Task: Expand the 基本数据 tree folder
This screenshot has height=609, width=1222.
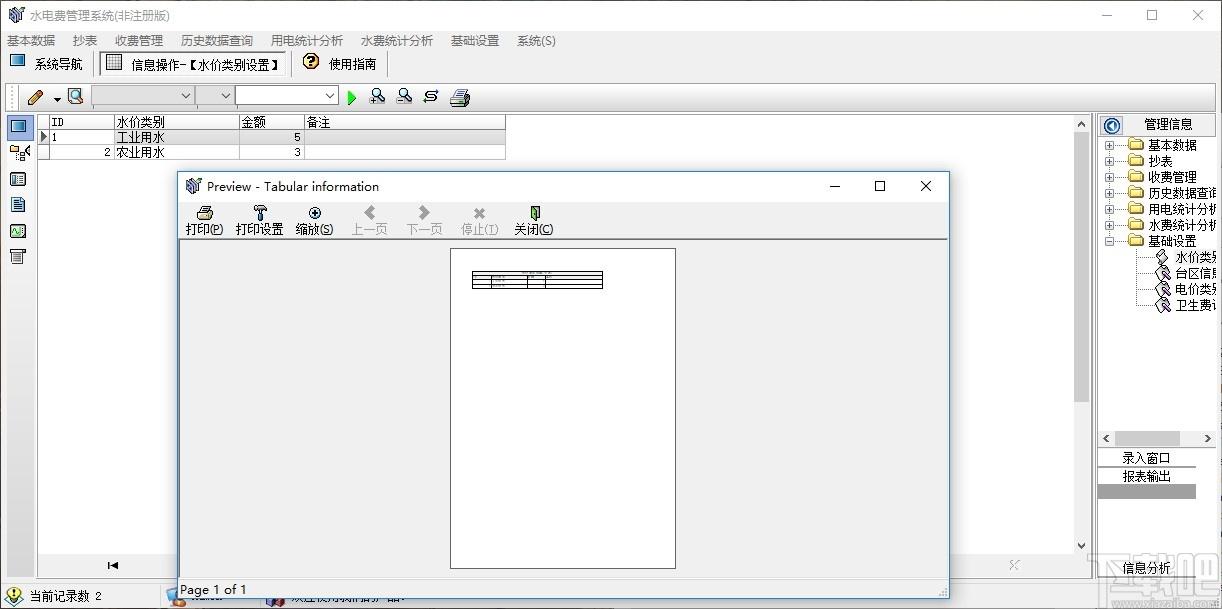Action: 1109,146
